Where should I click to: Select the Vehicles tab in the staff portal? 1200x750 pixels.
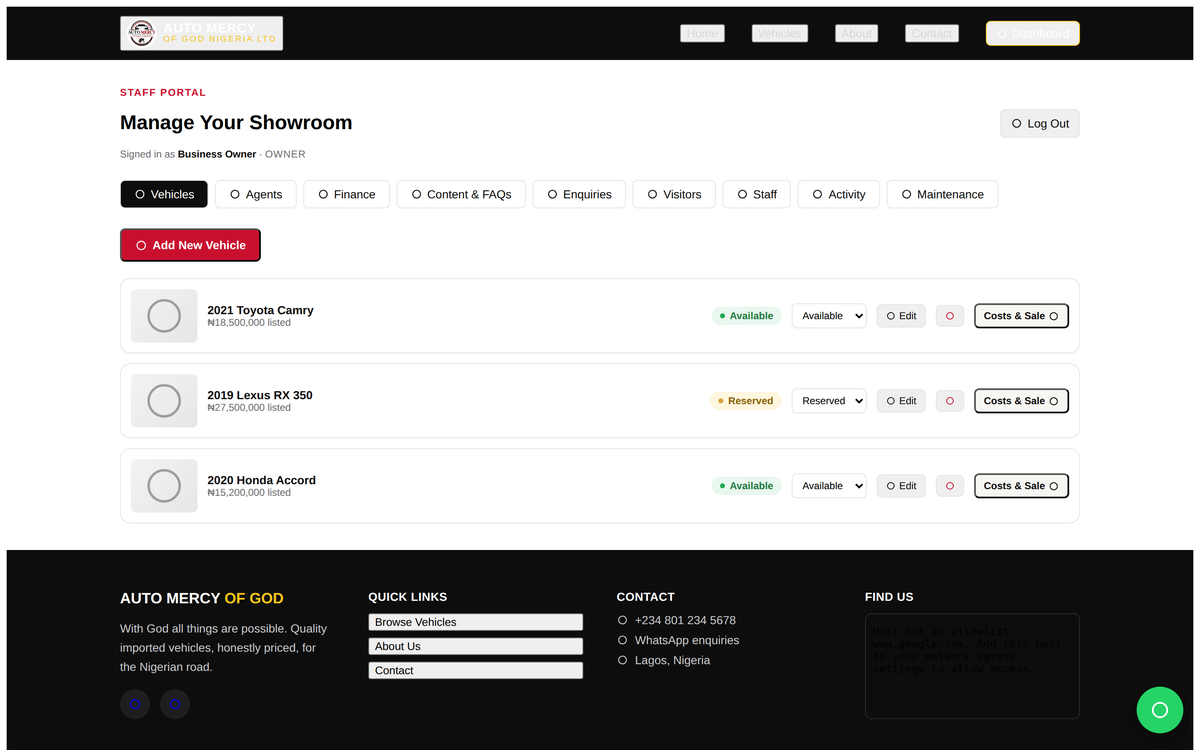(x=164, y=194)
